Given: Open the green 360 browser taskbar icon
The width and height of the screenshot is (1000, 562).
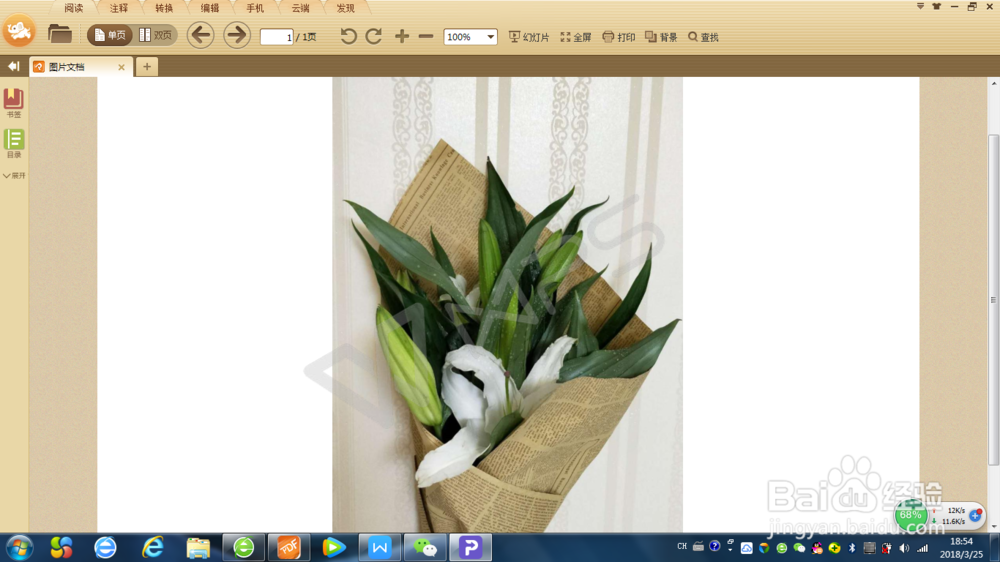Looking at the screenshot, I should pos(243,547).
